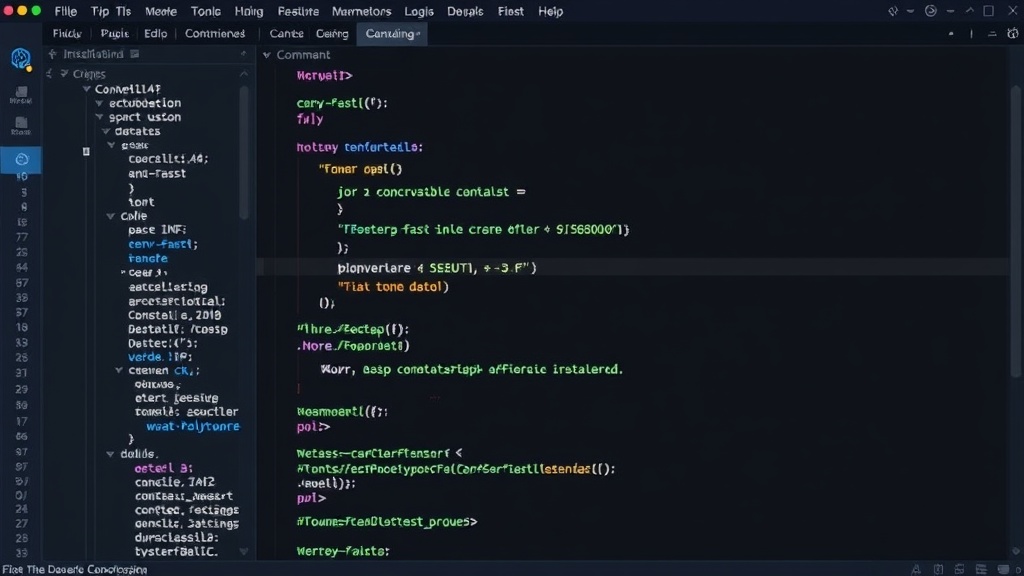Click the tree panel vertical scrollbar thumb

[x=244, y=152]
